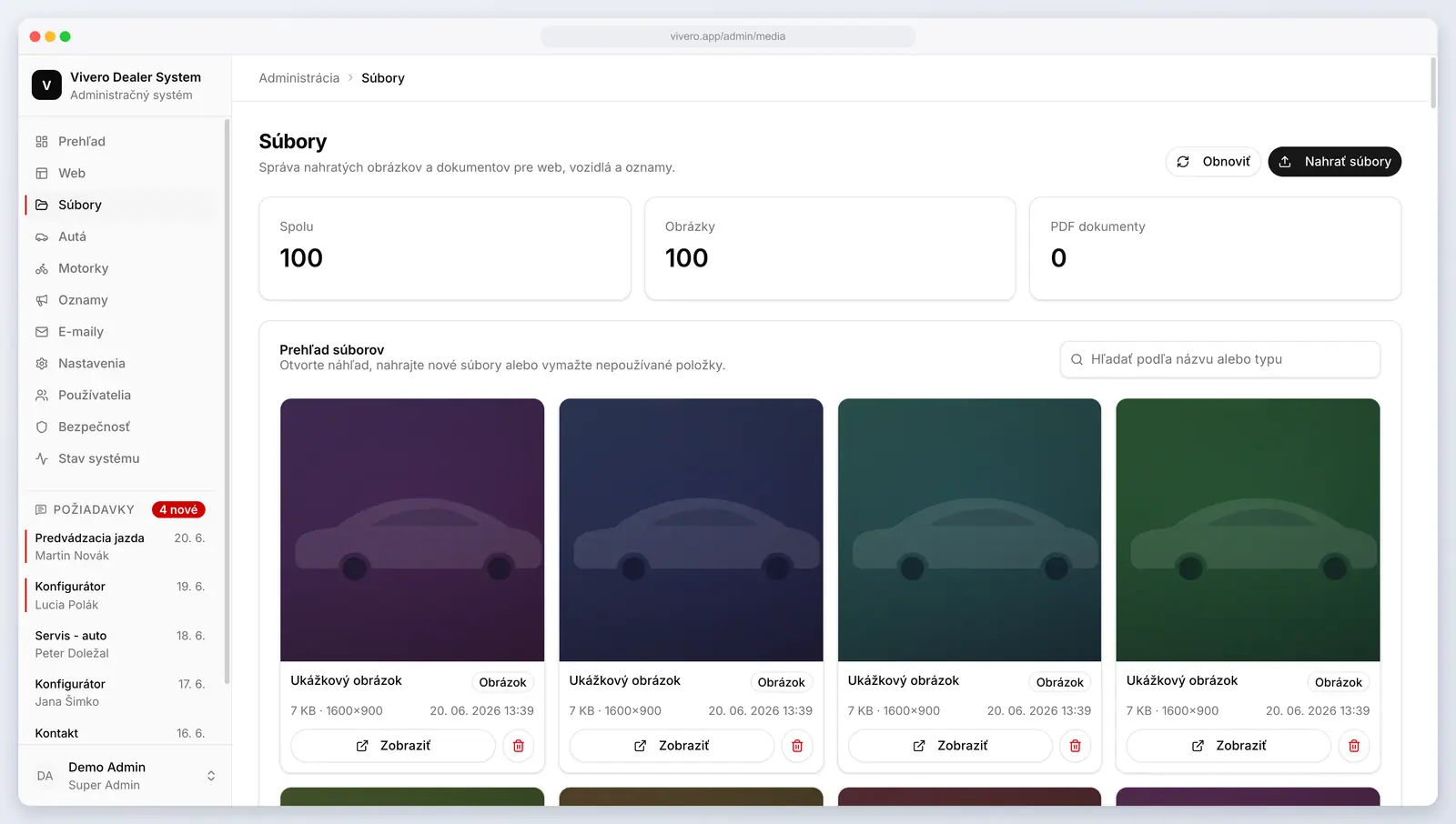Screen dimensions: 1456x824
Task: Click the main page vertical scrollbar
Action: (1433, 83)
